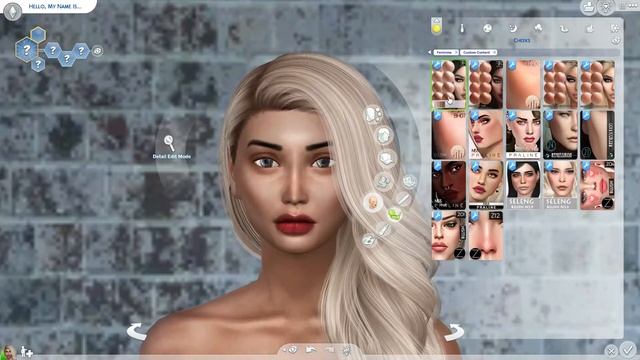Image resolution: width=640 pixels, height=360 pixels.
Task: Expand the down-arrow icon below panel options
Action: tap(616, 40)
